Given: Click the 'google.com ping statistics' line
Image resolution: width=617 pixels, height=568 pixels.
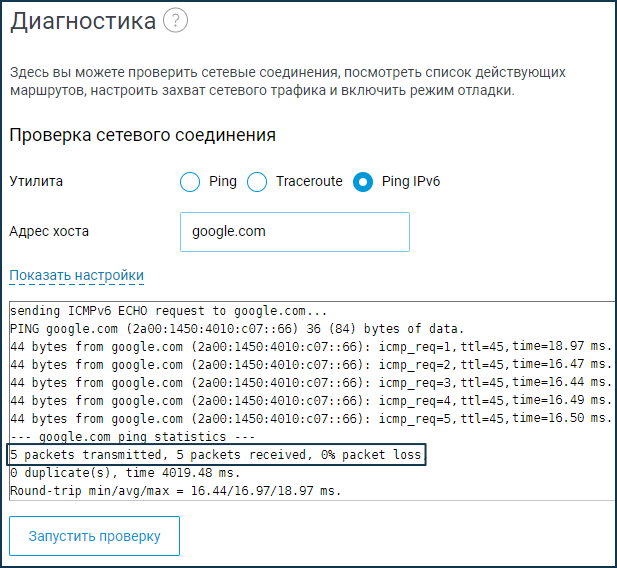Looking at the screenshot, I should click(133, 437).
